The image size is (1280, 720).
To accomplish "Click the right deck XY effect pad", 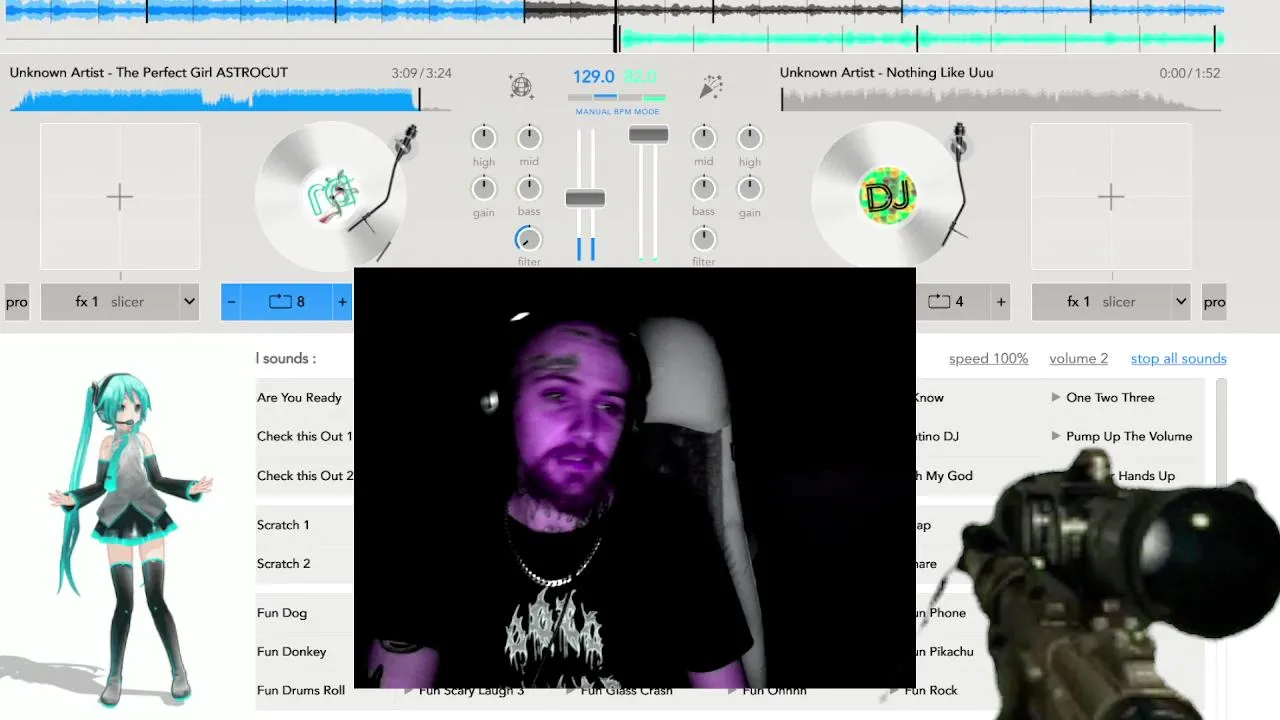I will [1111, 196].
